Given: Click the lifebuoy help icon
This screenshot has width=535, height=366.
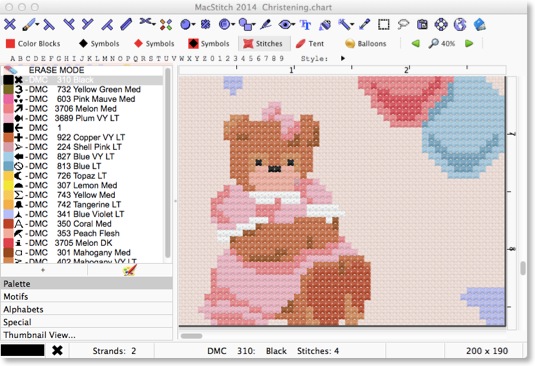Looking at the screenshot, I should (x=441, y=25).
